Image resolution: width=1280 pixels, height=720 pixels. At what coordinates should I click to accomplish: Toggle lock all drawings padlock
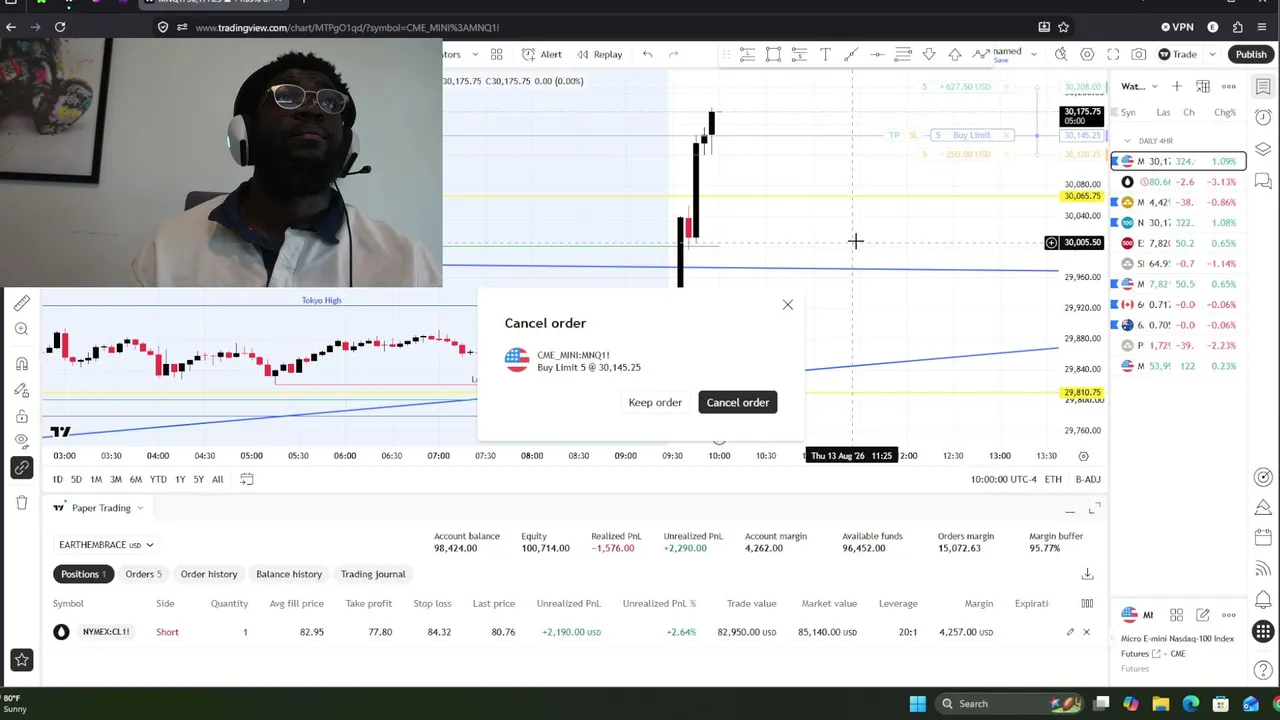(22, 416)
